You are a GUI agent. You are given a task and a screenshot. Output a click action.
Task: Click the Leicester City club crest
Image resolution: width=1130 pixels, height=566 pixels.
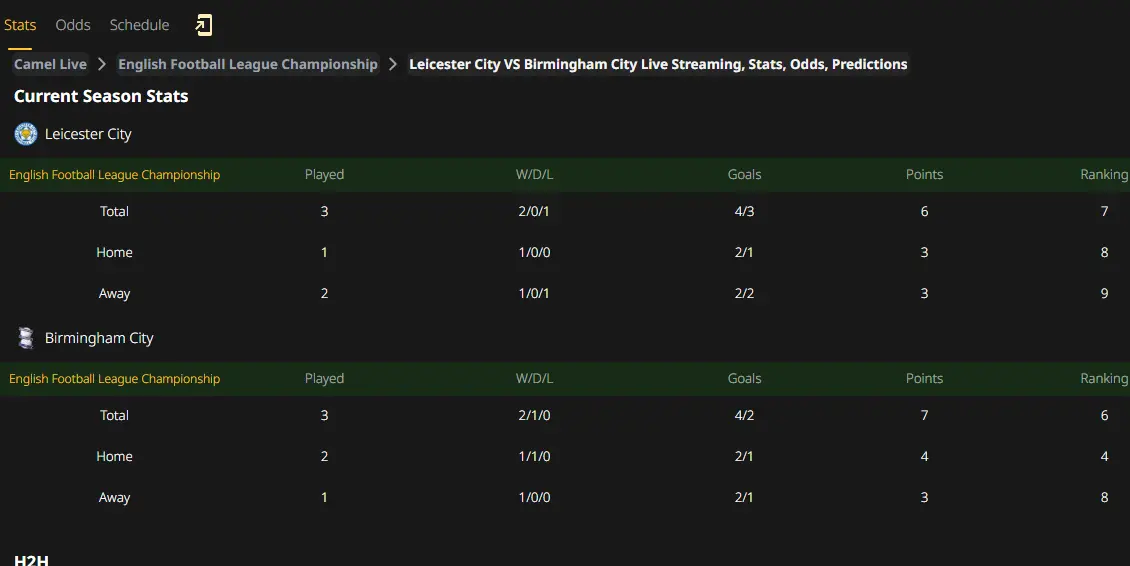(26, 134)
